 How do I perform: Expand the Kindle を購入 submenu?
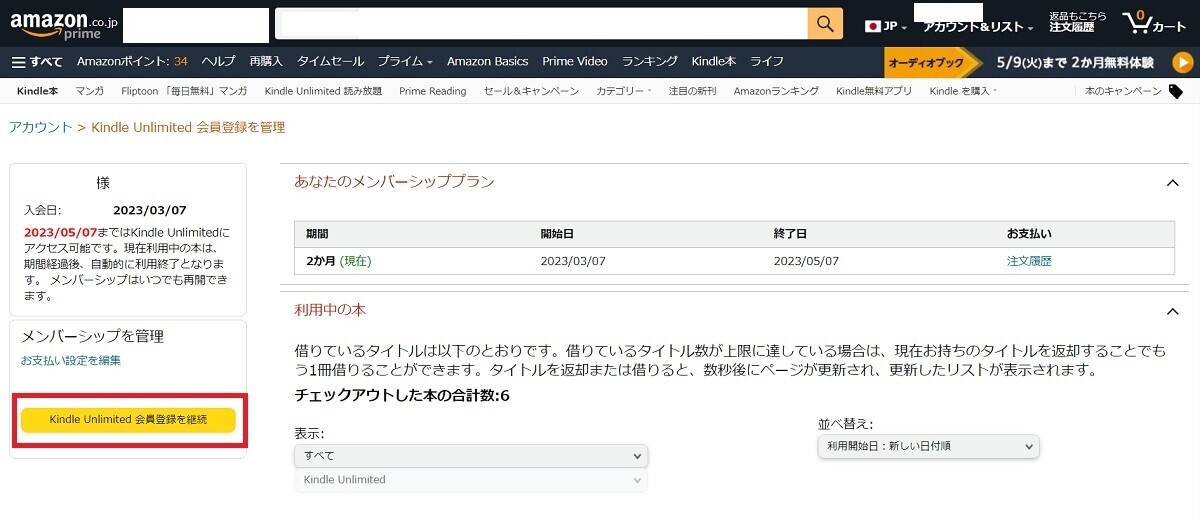(963, 91)
